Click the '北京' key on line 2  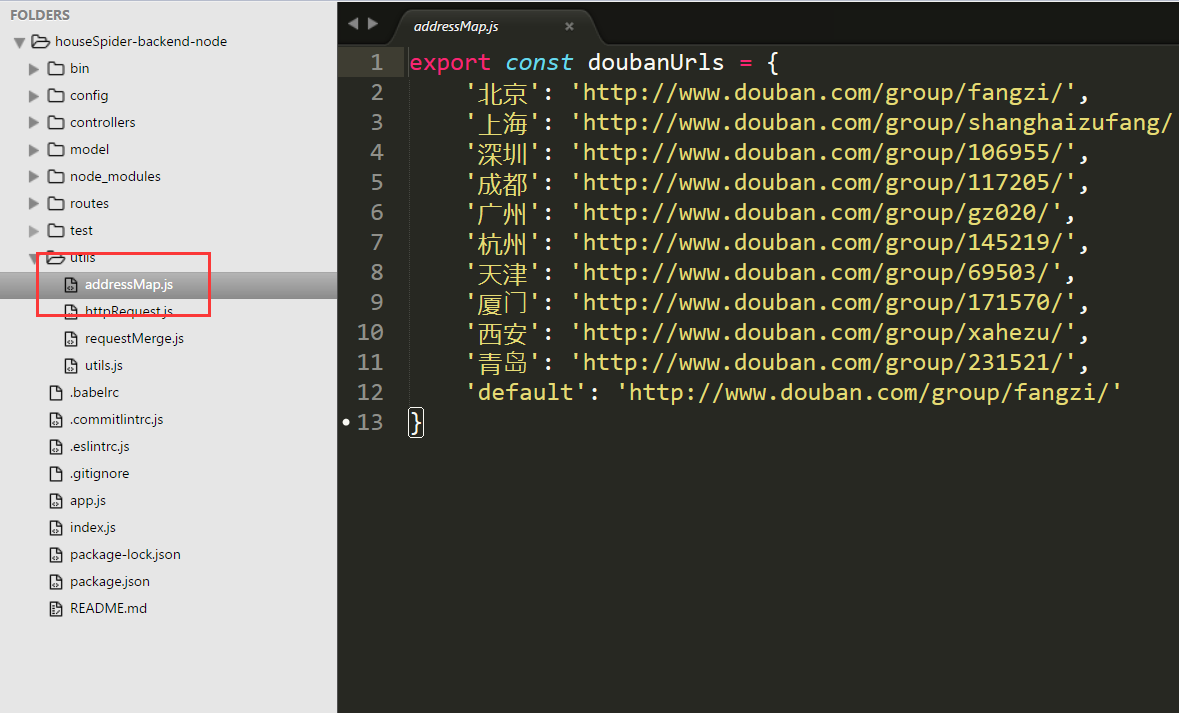click(x=502, y=93)
